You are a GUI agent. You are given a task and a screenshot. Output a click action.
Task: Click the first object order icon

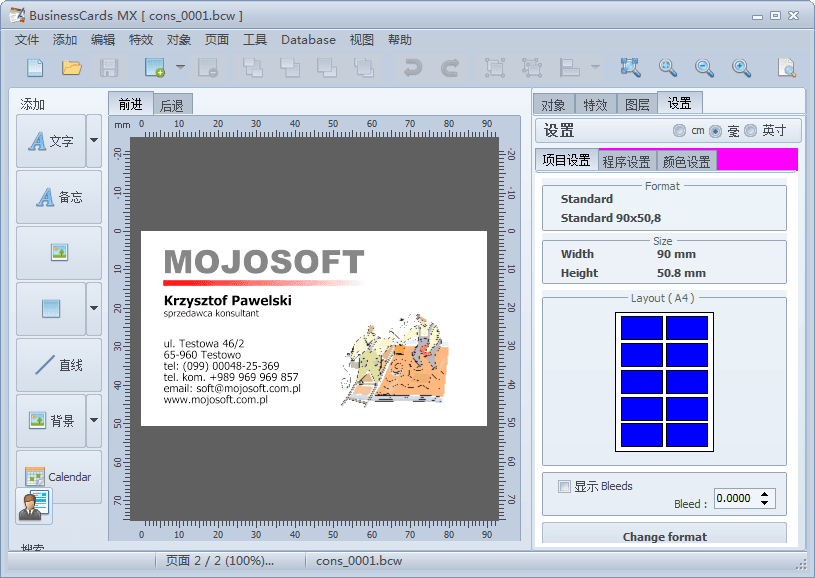click(253, 68)
